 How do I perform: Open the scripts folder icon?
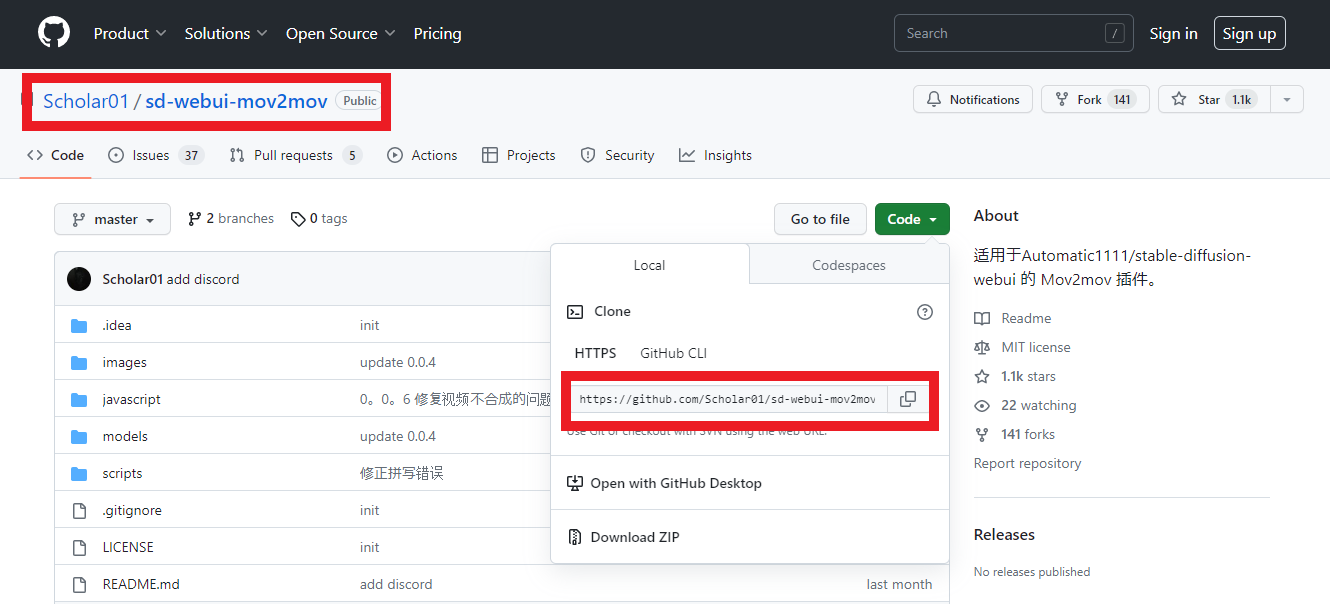point(80,473)
